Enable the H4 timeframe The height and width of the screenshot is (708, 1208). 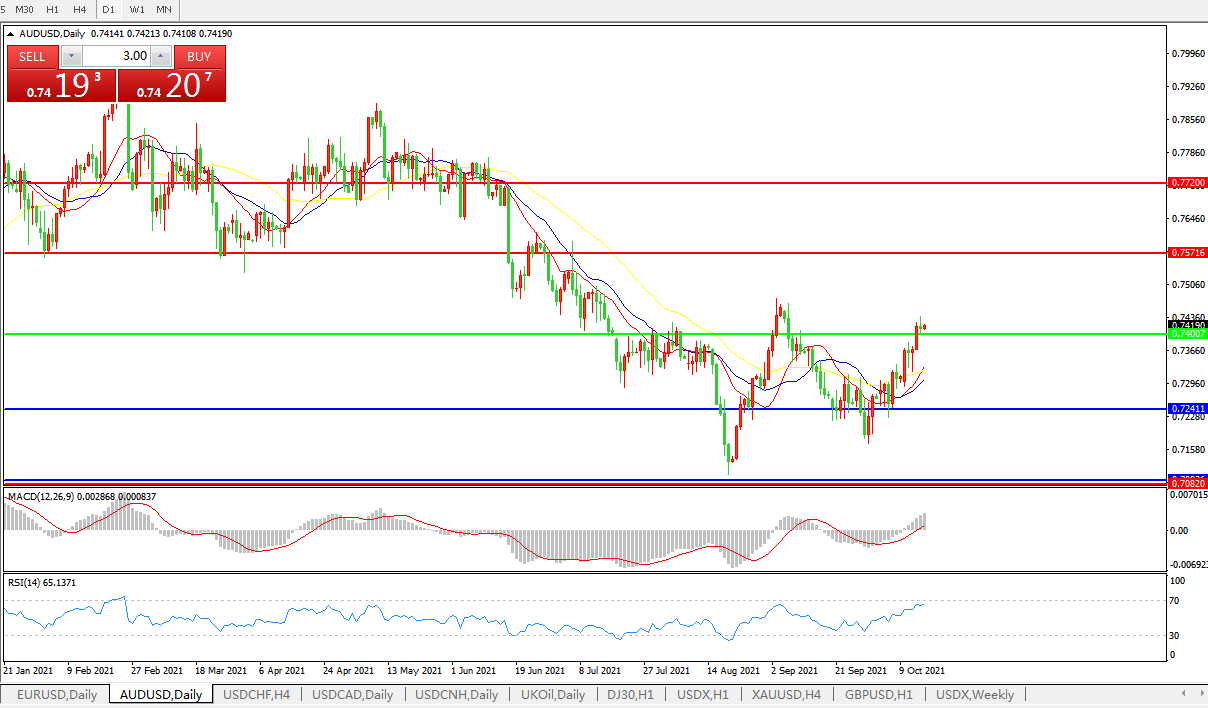[x=79, y=9]
